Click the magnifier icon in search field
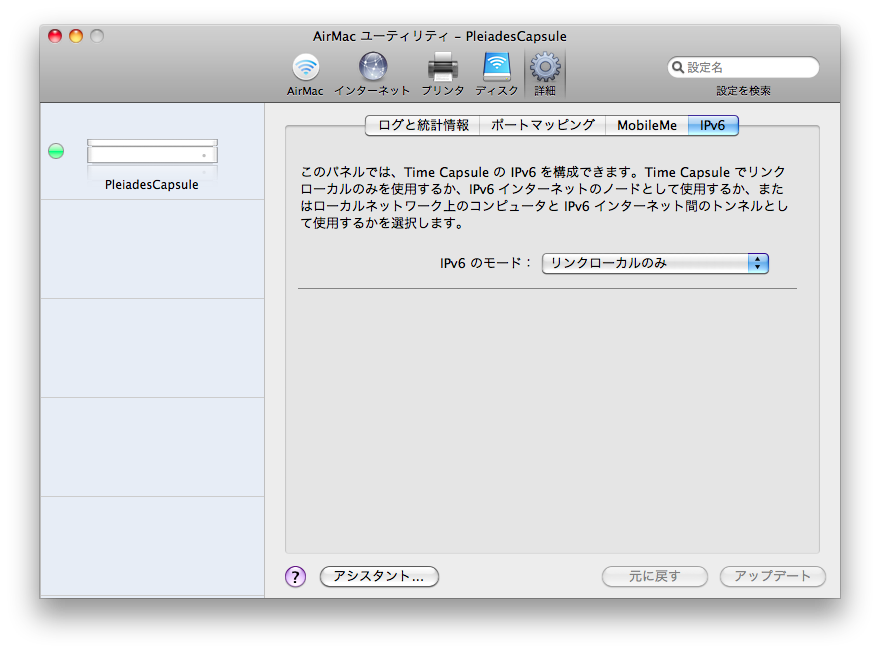 (678, 67)
